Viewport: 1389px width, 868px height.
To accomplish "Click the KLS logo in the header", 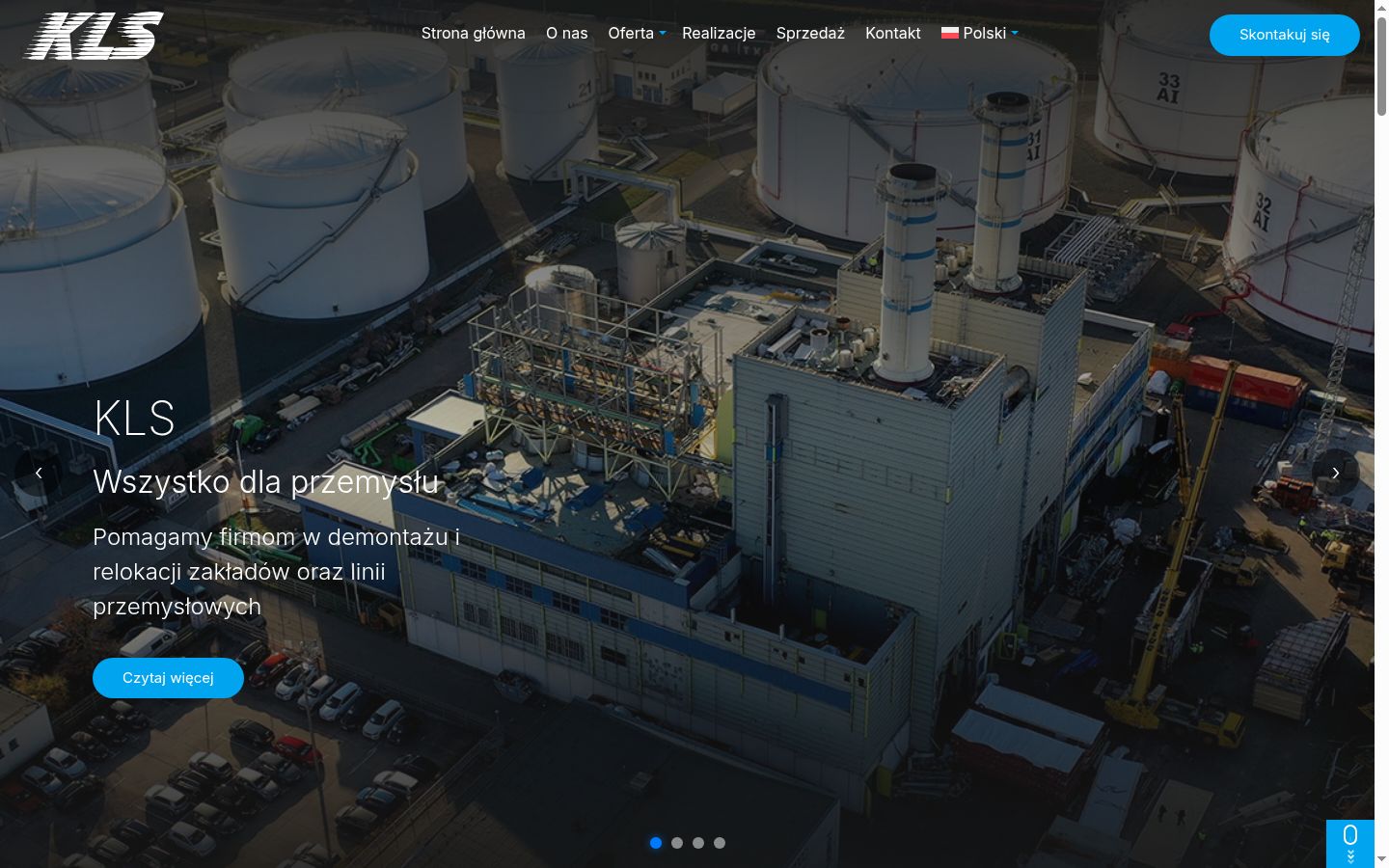I will pyautogui.click(x=94, y=36).
